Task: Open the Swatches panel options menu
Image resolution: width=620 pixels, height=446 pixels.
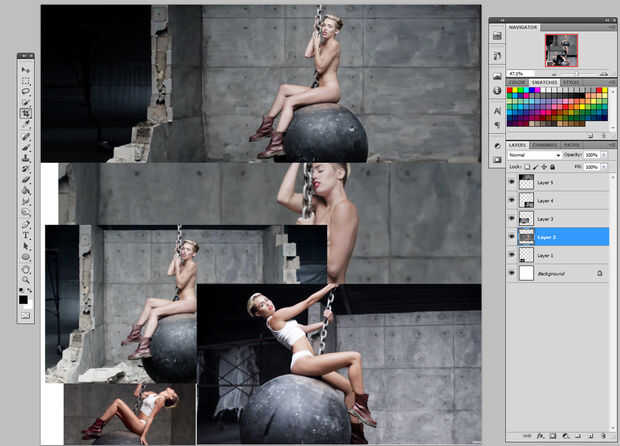Action: [x=612, y=82]
